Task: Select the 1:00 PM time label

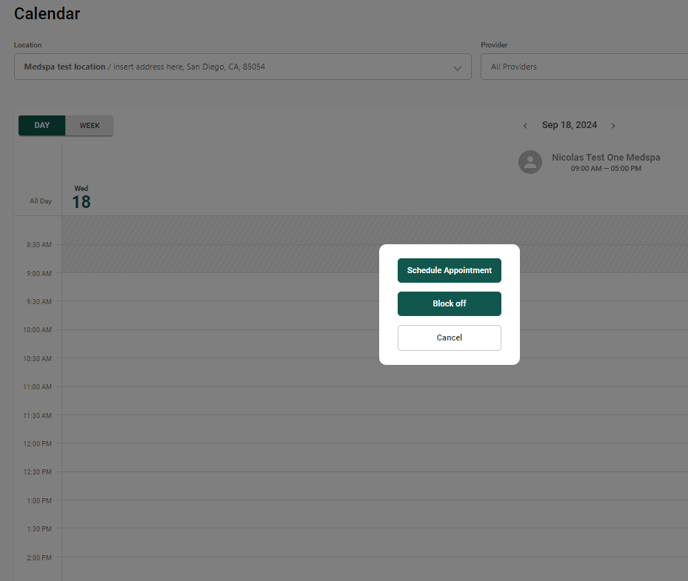Action: pyautogui.click(x=39, y=501)
